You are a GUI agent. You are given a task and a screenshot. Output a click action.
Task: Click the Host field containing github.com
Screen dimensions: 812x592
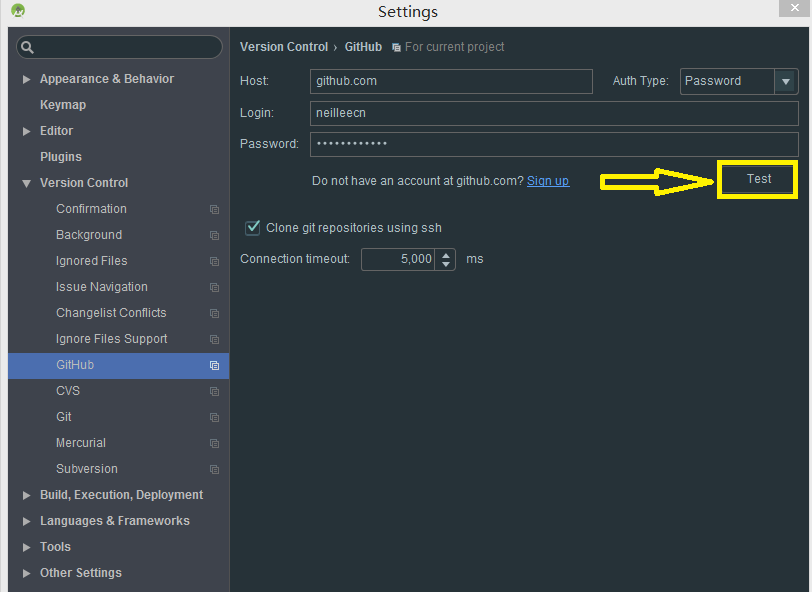point(451,81)
